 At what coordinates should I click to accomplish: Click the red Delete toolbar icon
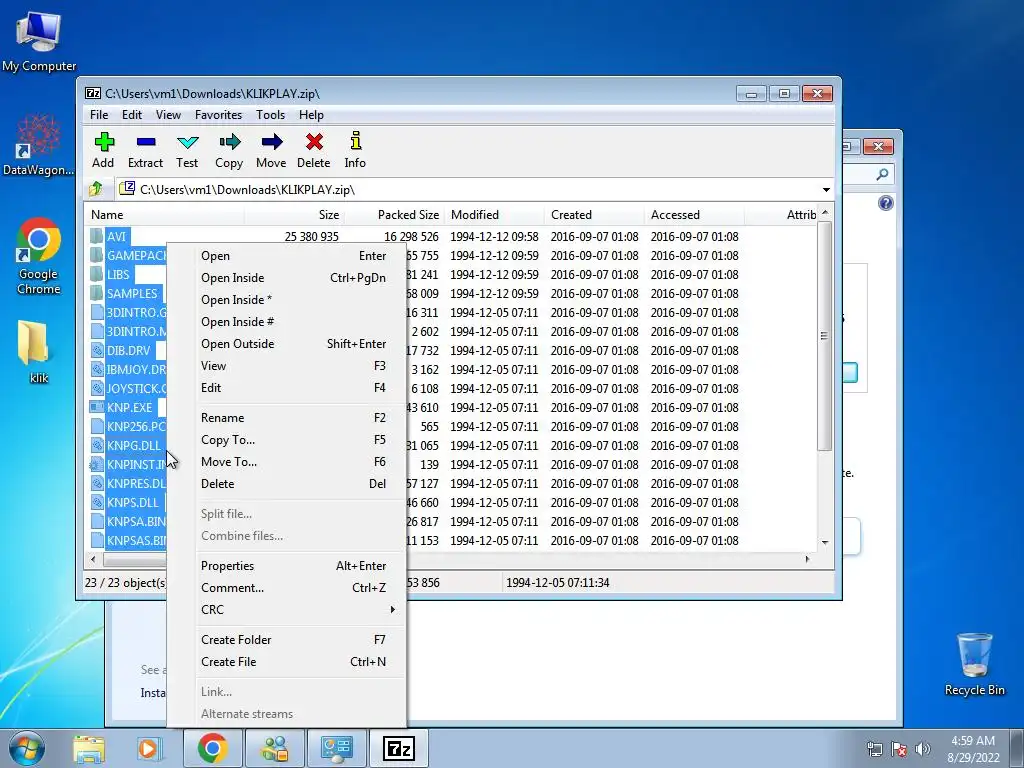coord(314,142)
